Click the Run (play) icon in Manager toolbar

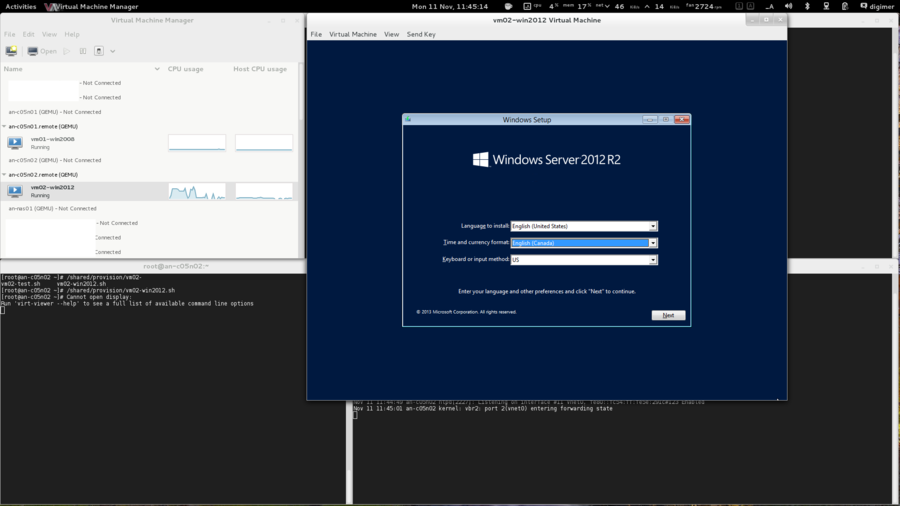67,51
